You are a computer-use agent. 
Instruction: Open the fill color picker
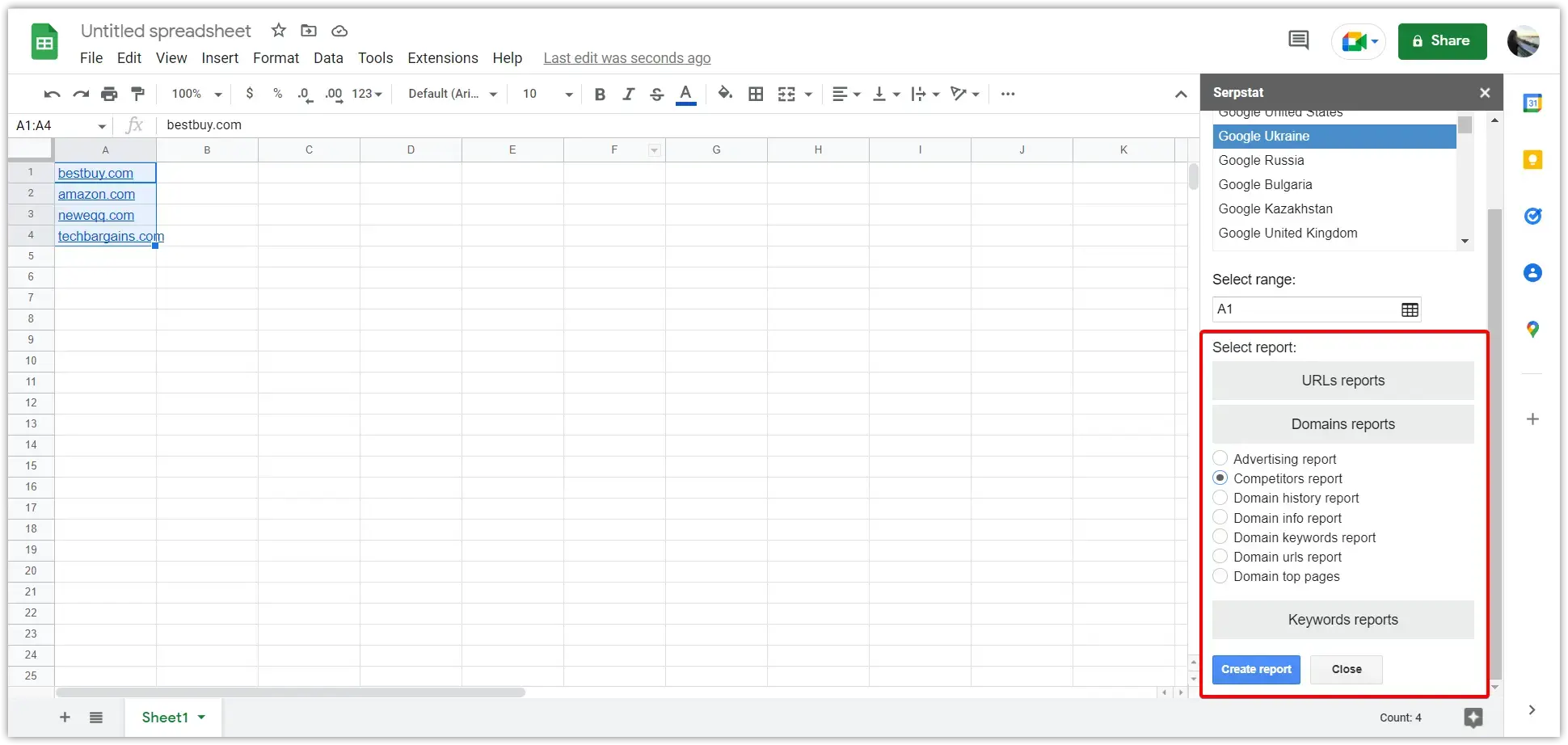725,94
